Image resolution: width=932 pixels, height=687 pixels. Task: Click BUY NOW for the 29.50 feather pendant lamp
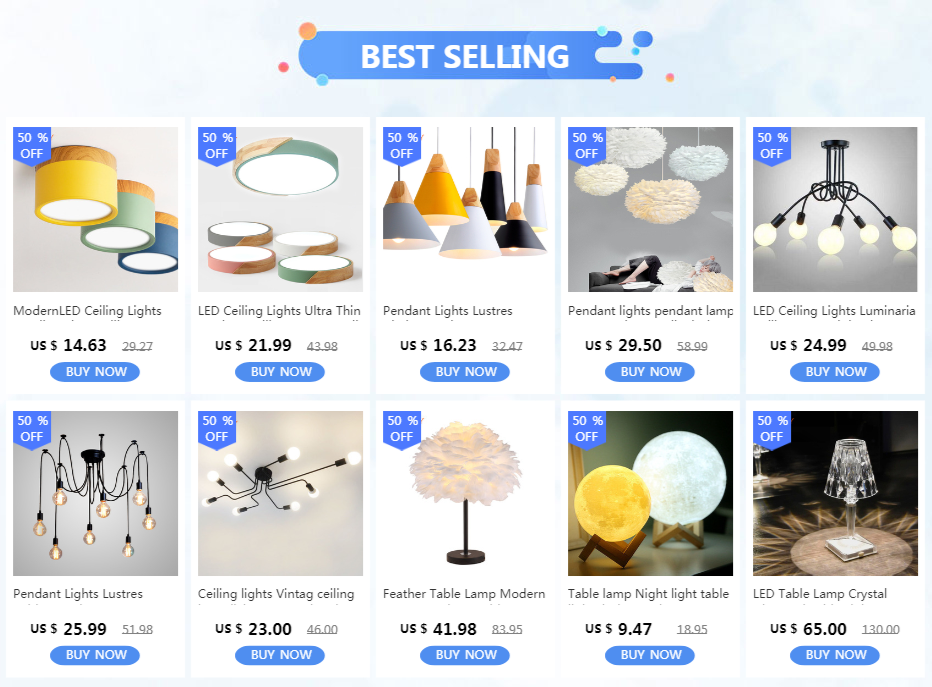click(650, 372)
